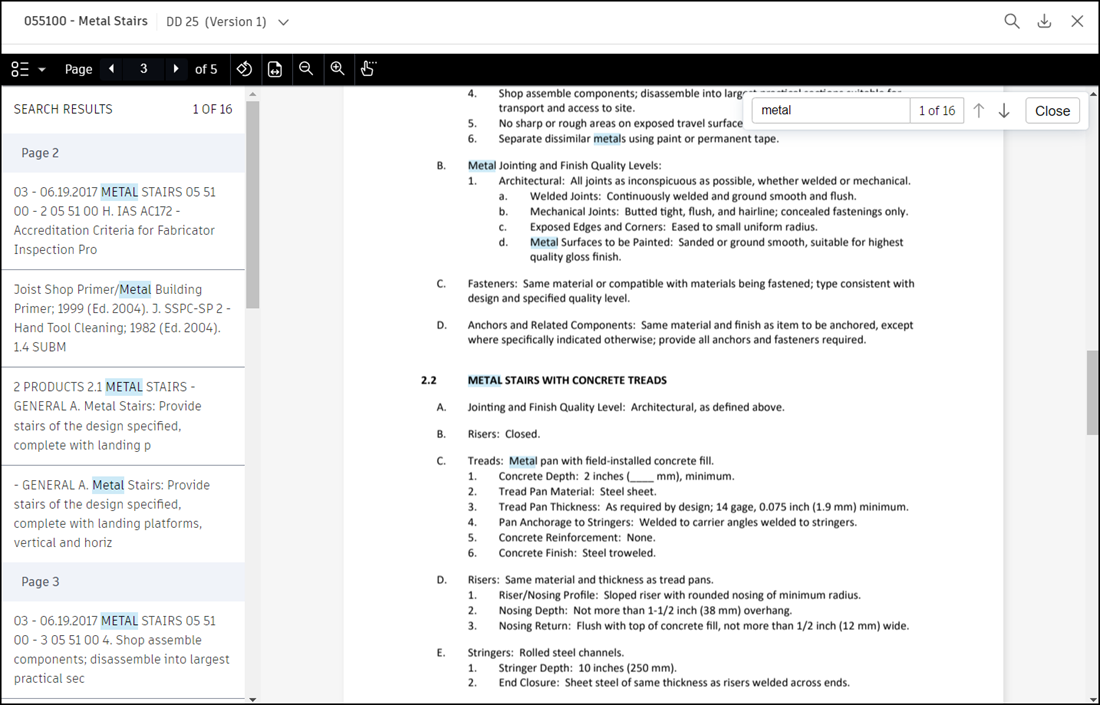Click 'Stringers: Rolled steel channels' line
Image resolution: width=1100 pixels, height=705 pixels.
pyautogui.click(x=546, y=652)
